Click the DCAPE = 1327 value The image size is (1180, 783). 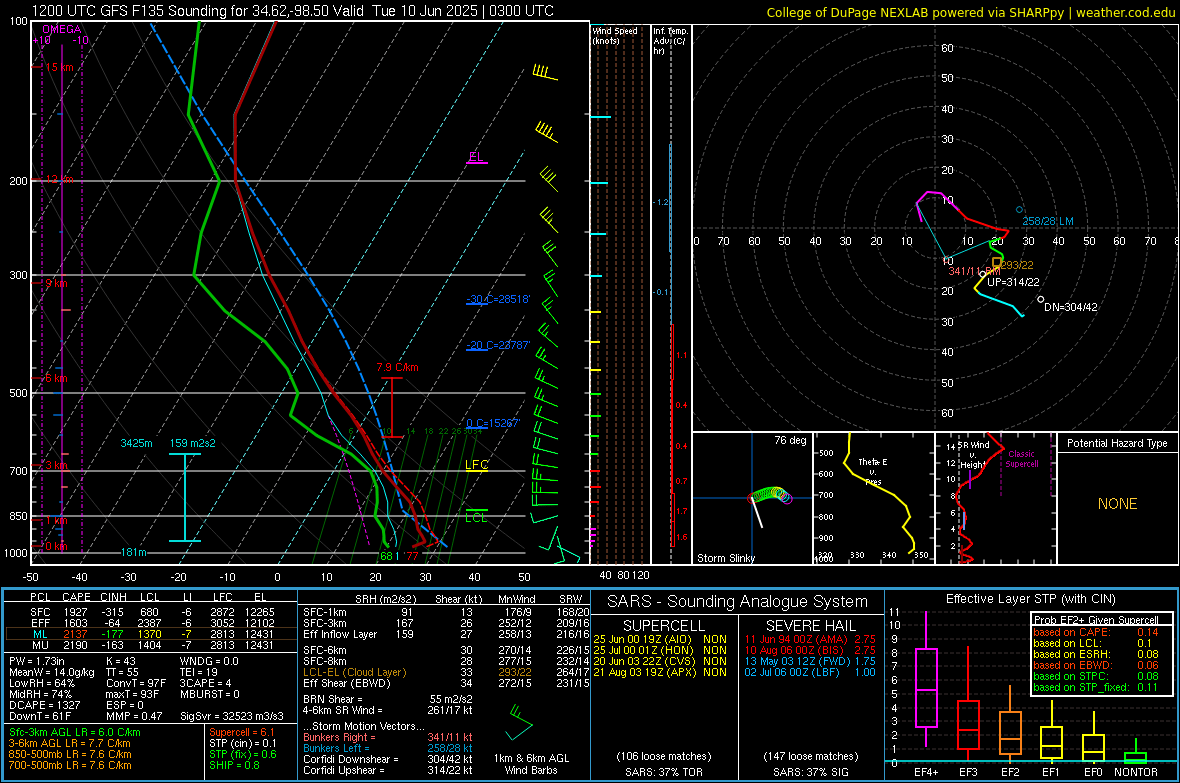coord(44,705)
